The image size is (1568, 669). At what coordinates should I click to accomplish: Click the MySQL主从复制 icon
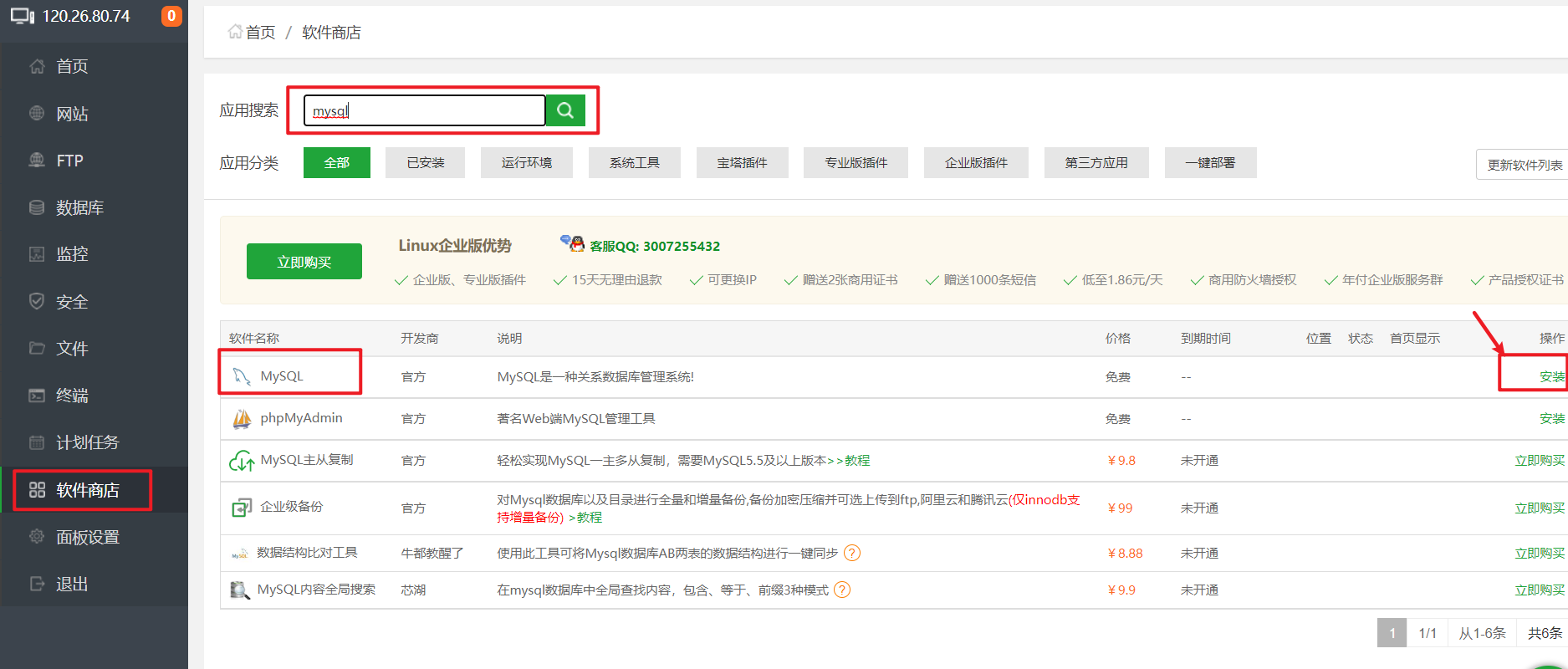coord(242,461)
